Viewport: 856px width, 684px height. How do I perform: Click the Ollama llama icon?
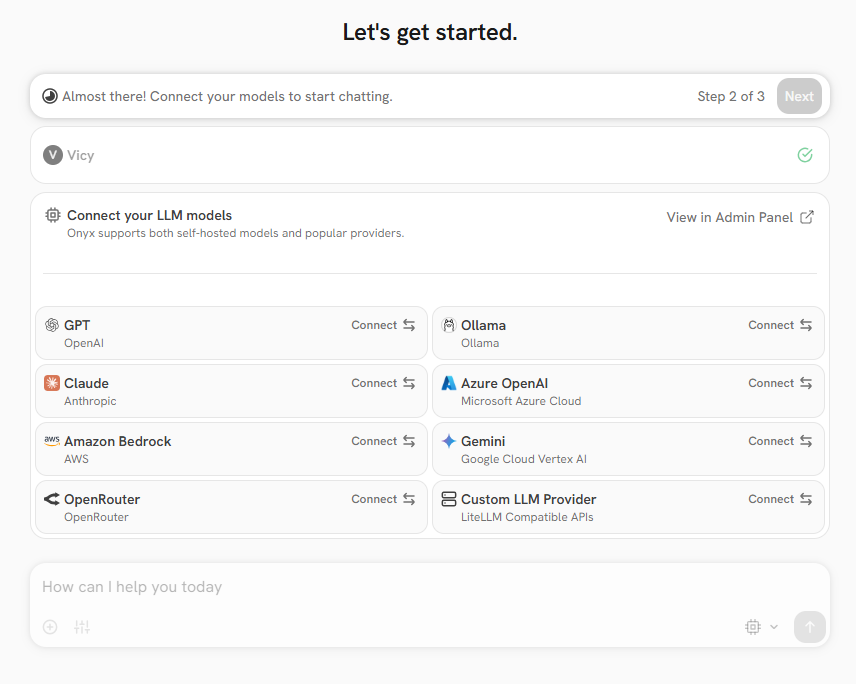coord(449,325)
